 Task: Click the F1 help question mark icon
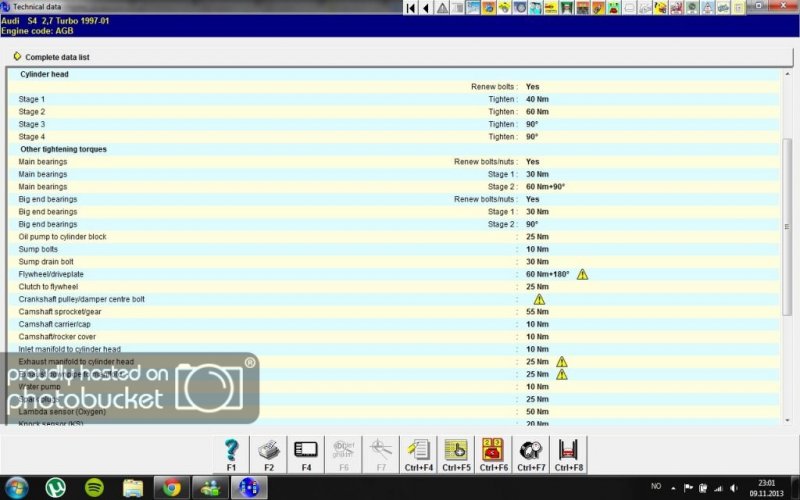(x=232, y=449)
